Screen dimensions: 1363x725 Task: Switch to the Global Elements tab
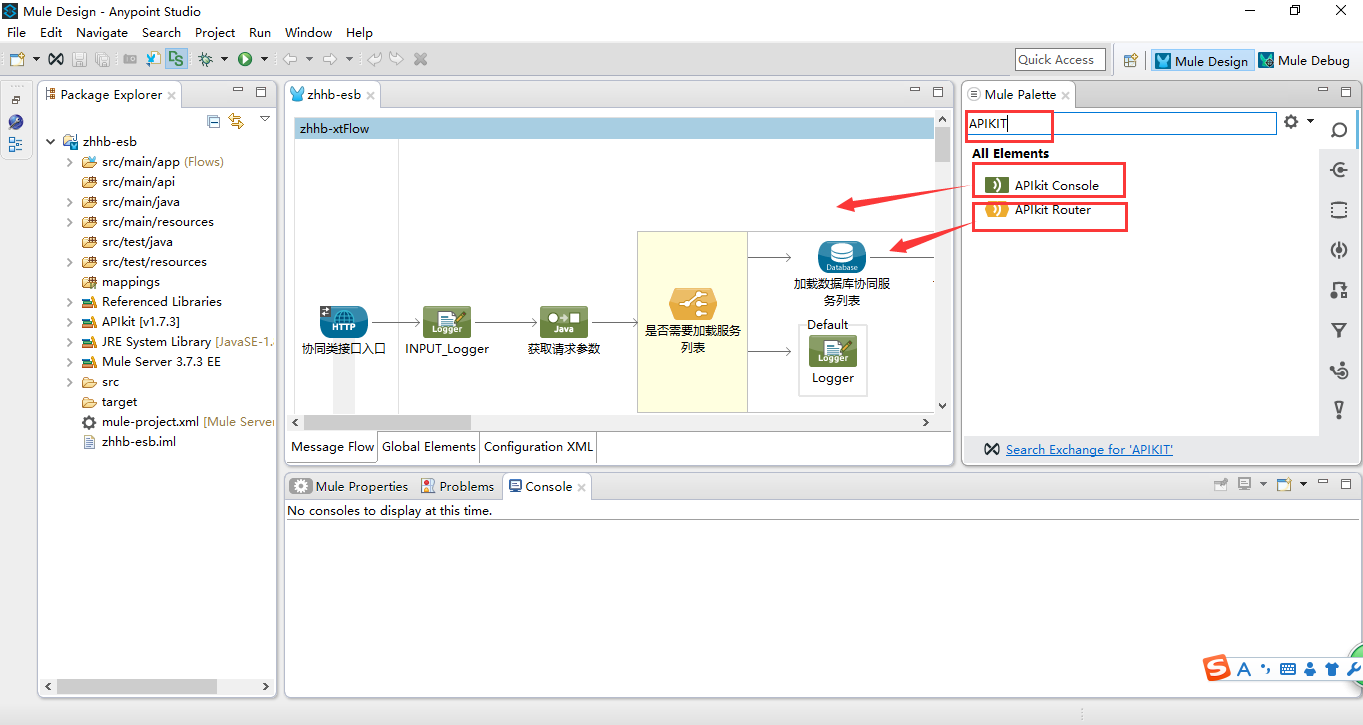(429, 447)
